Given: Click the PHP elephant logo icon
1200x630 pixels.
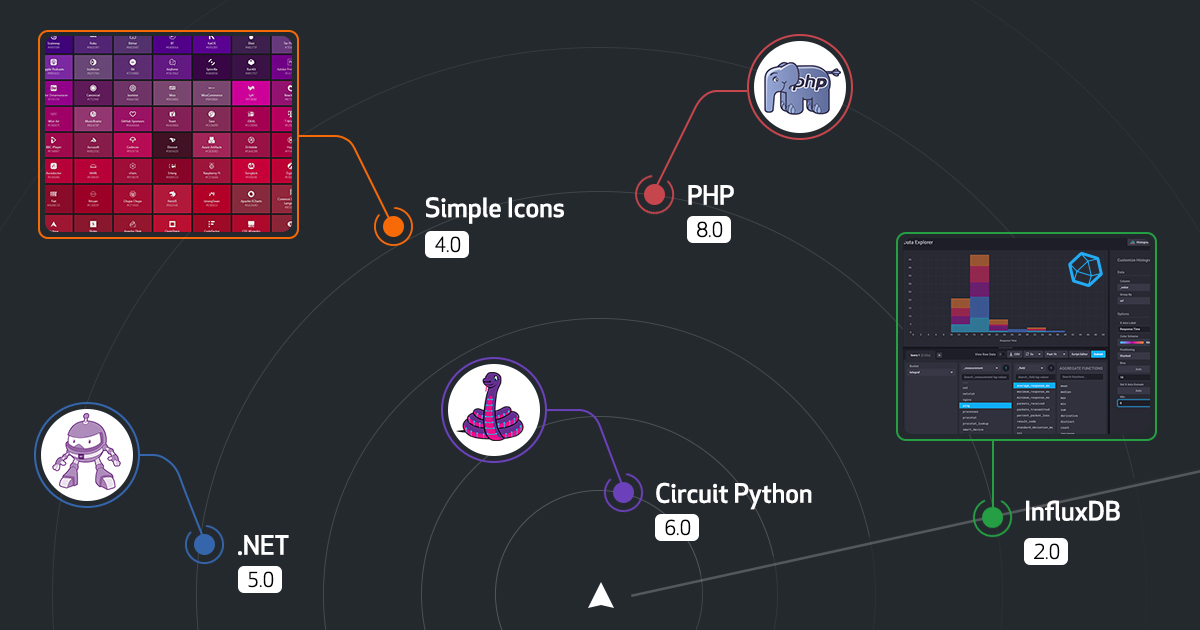Looking at the screenshot, I should pyautogui.click(x=799, y=86).
